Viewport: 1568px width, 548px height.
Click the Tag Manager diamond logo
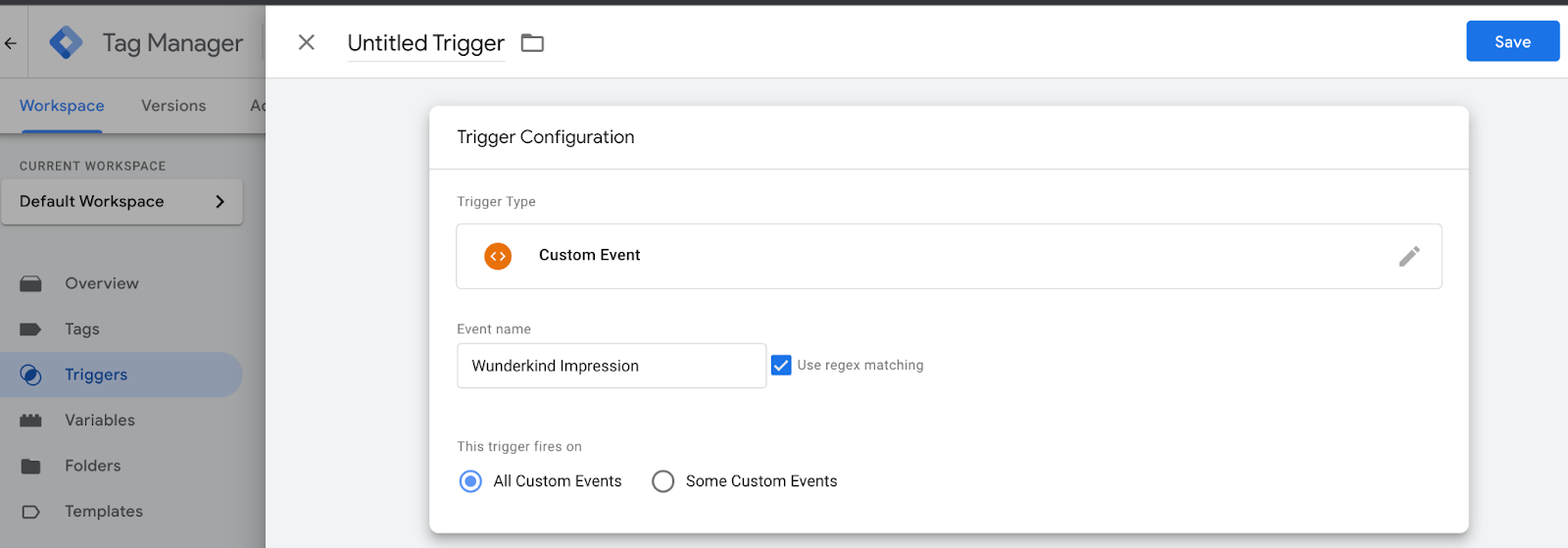[66, 42]
